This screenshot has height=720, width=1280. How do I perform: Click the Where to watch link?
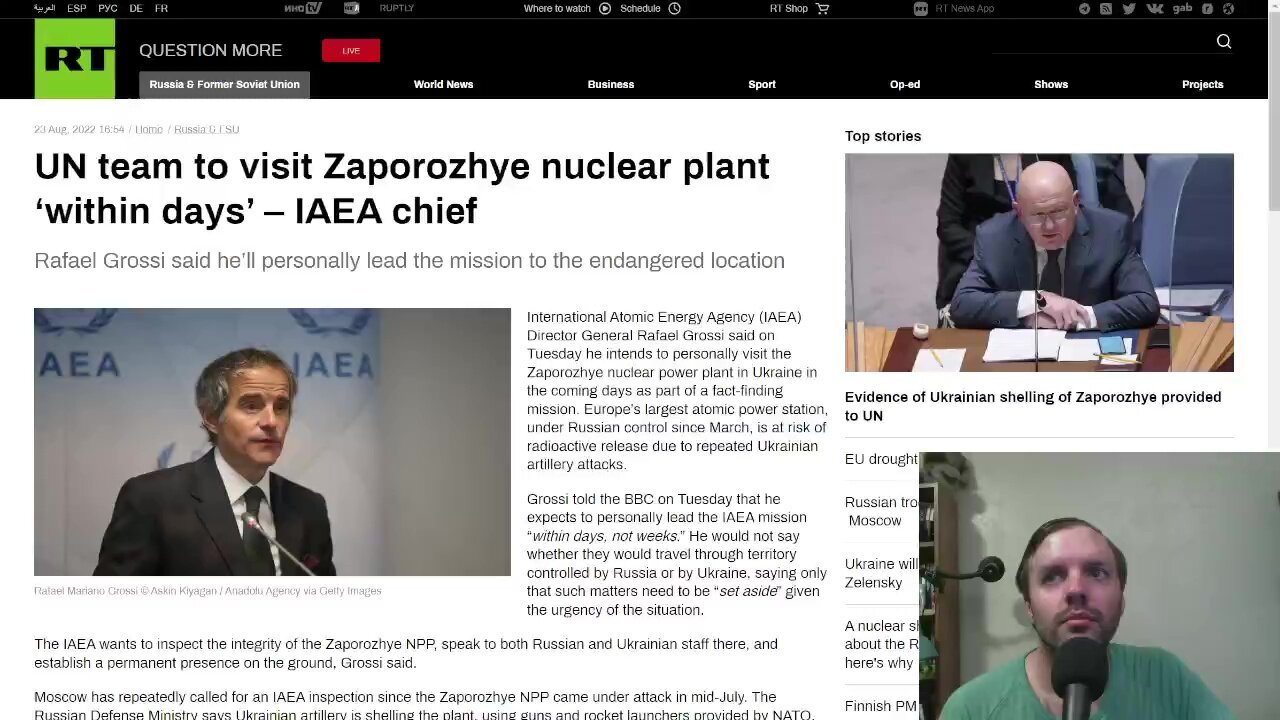(x=557, y=8)
